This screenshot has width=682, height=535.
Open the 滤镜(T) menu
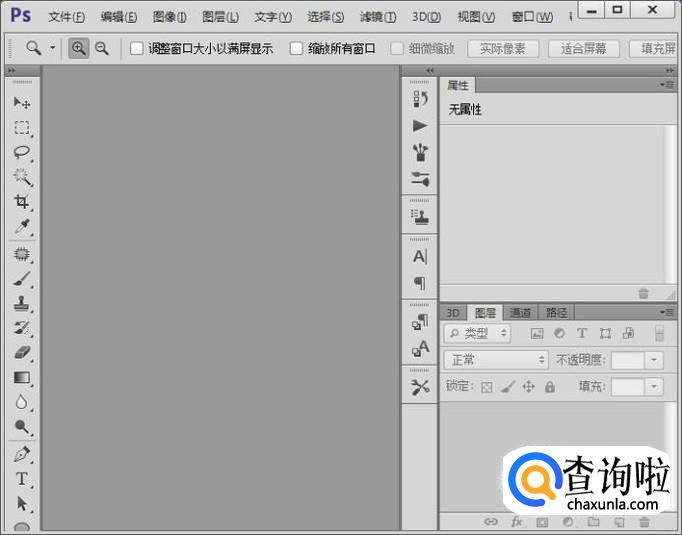378,17
